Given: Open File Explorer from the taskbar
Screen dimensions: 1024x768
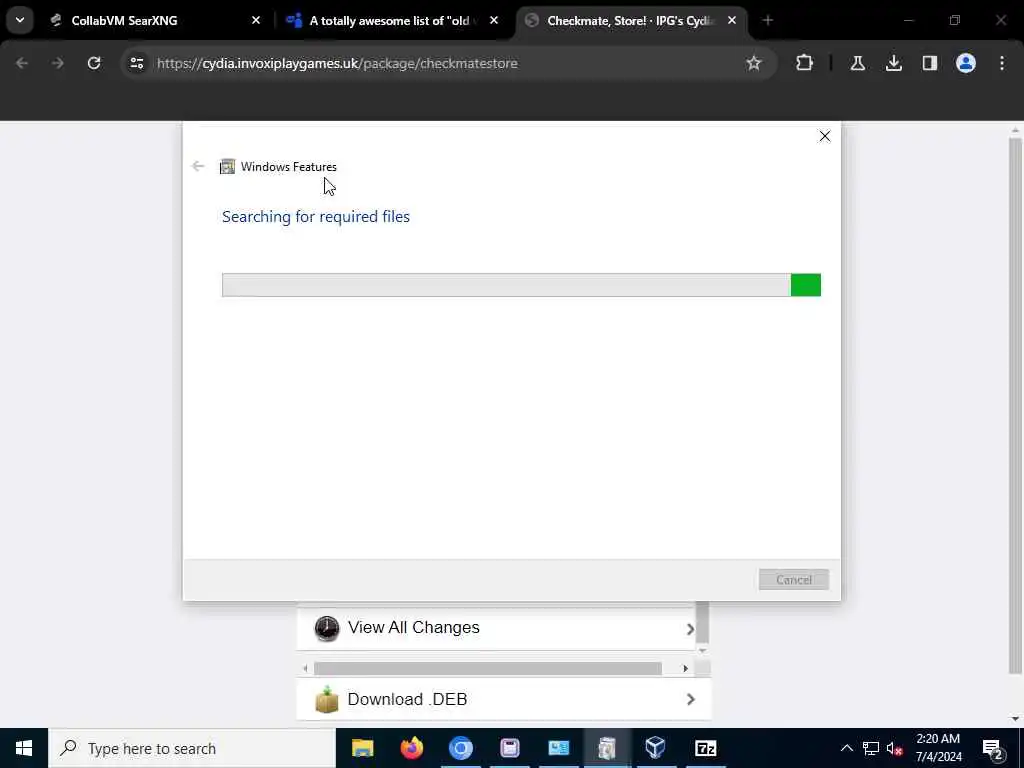Looking at the screenshot, I should point(362,748).
